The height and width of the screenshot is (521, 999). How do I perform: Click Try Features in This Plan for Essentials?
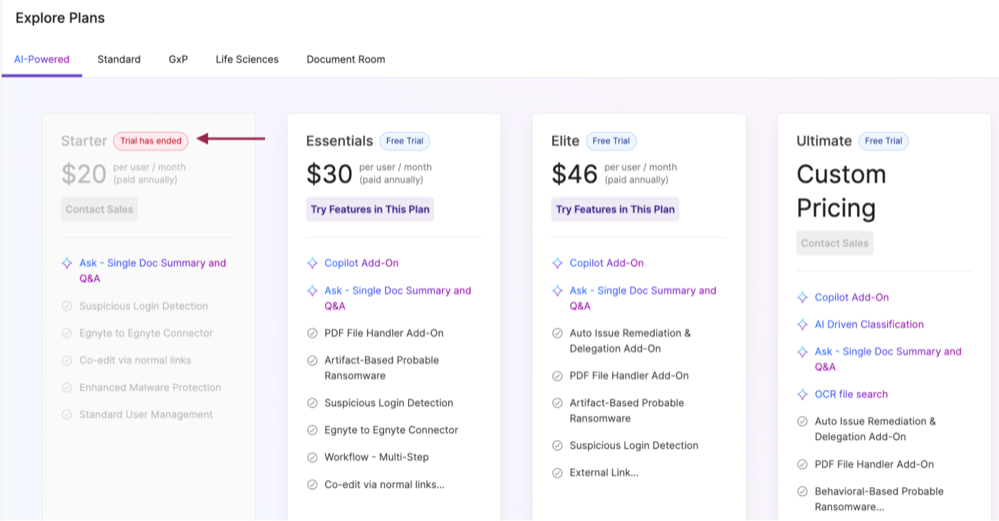click(370, 209)
